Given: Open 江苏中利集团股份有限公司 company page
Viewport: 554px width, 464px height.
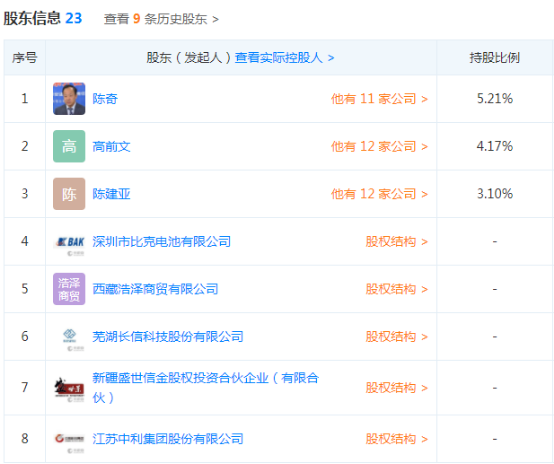Looking at the screenshot, I should click(x=168, y=439).
